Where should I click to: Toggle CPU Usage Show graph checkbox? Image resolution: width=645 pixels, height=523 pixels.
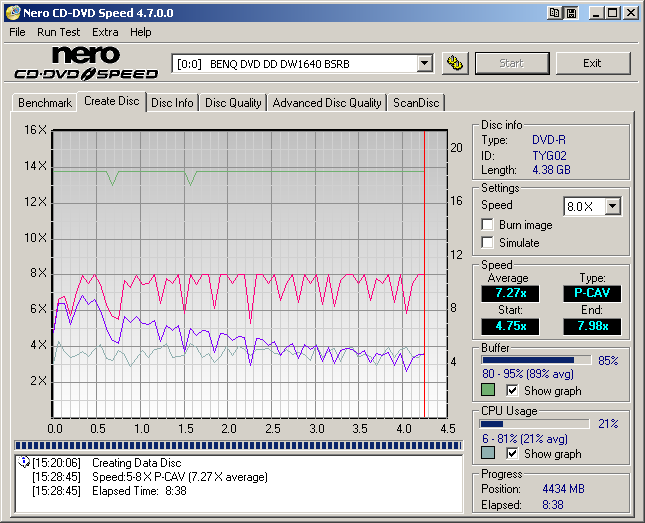pyautogui.click(x=512, y=454)
